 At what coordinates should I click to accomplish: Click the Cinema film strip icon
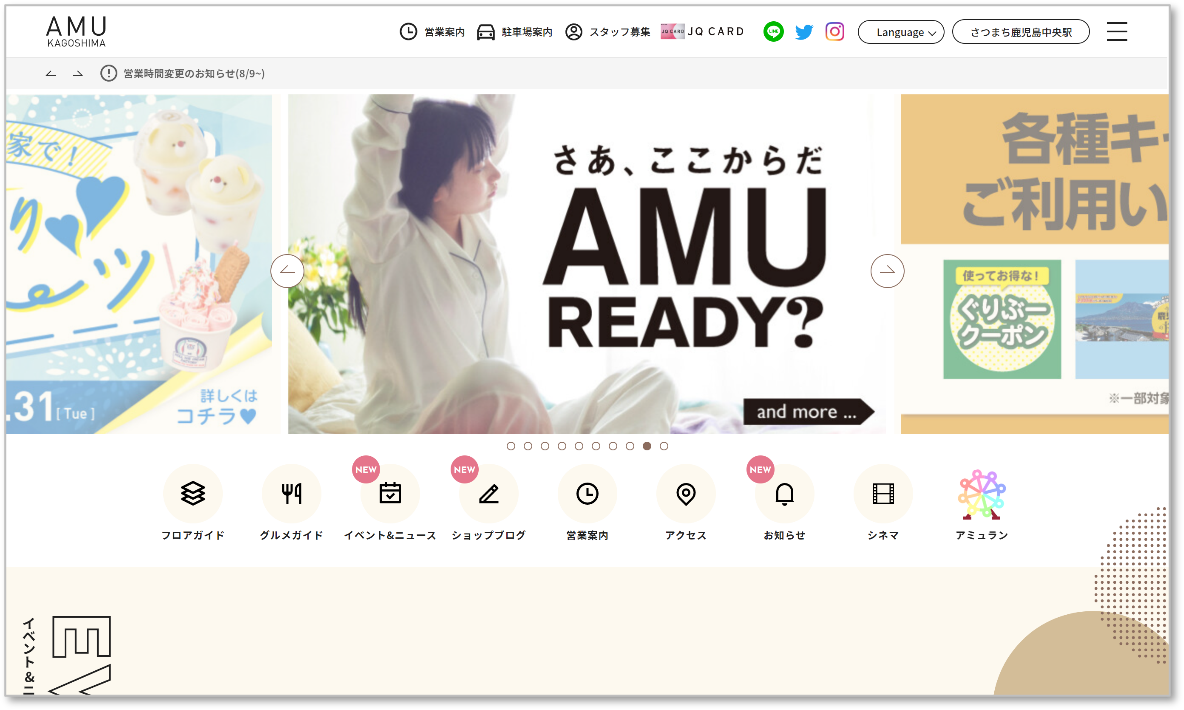click(882, 493)
